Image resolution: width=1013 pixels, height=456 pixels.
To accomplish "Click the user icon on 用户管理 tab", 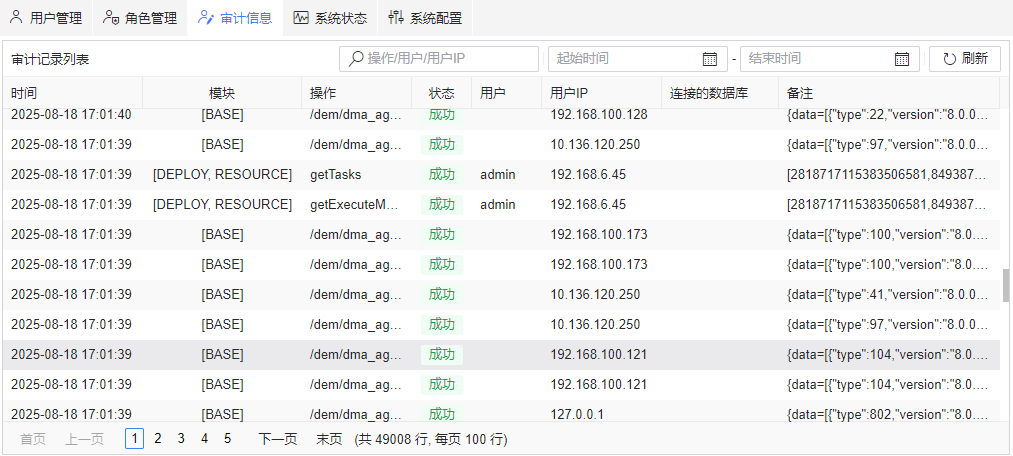I will click(x=16, y=17).
